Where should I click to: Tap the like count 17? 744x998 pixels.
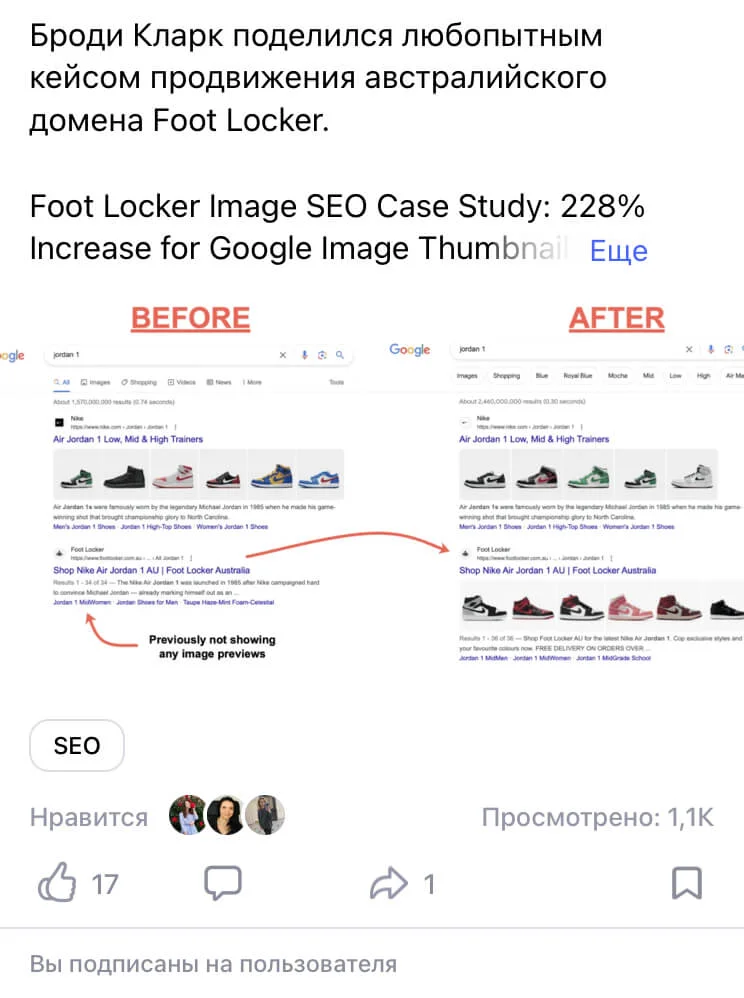[105, 884]
